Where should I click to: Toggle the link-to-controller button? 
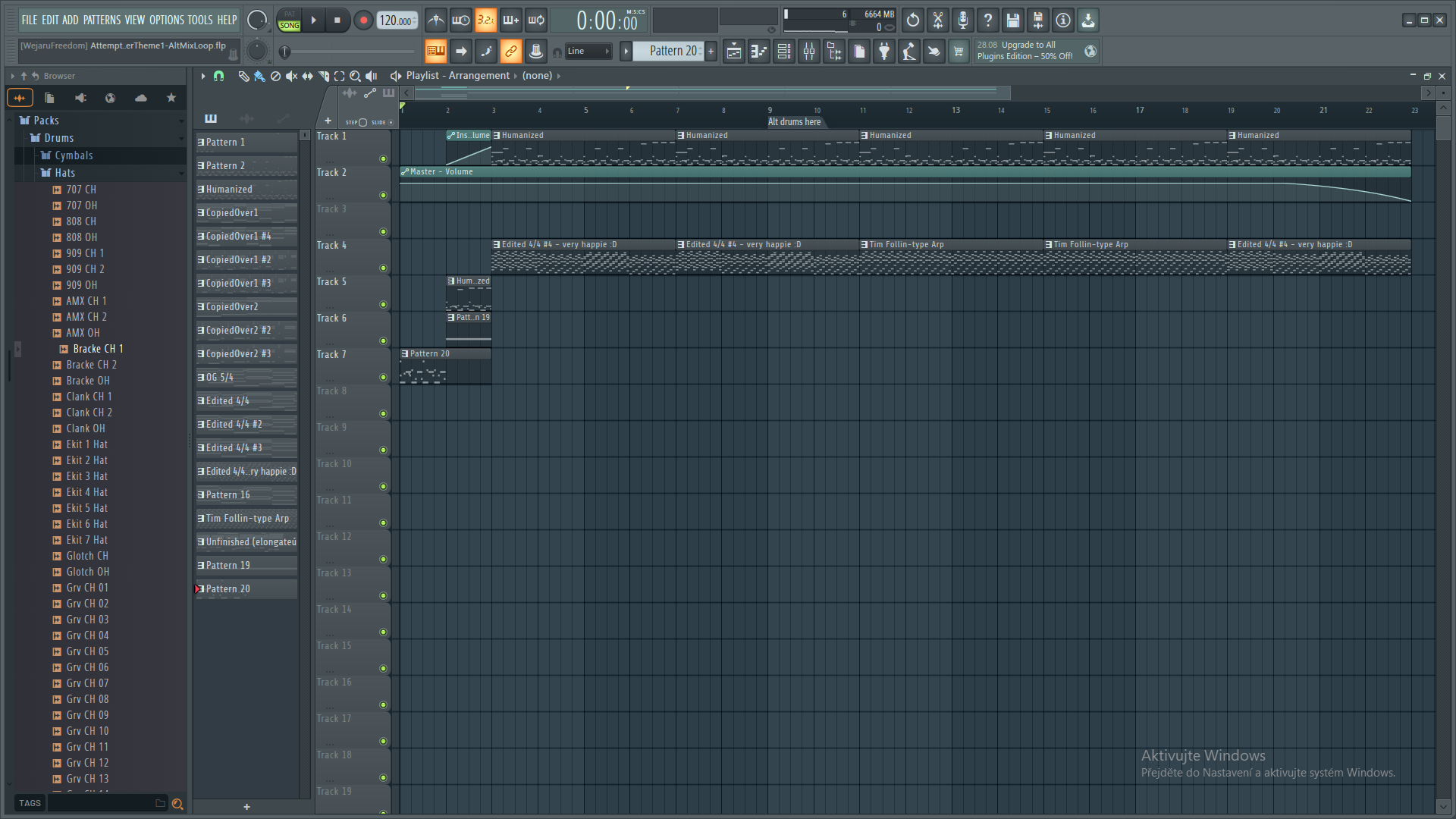click(x=510, y=52)
